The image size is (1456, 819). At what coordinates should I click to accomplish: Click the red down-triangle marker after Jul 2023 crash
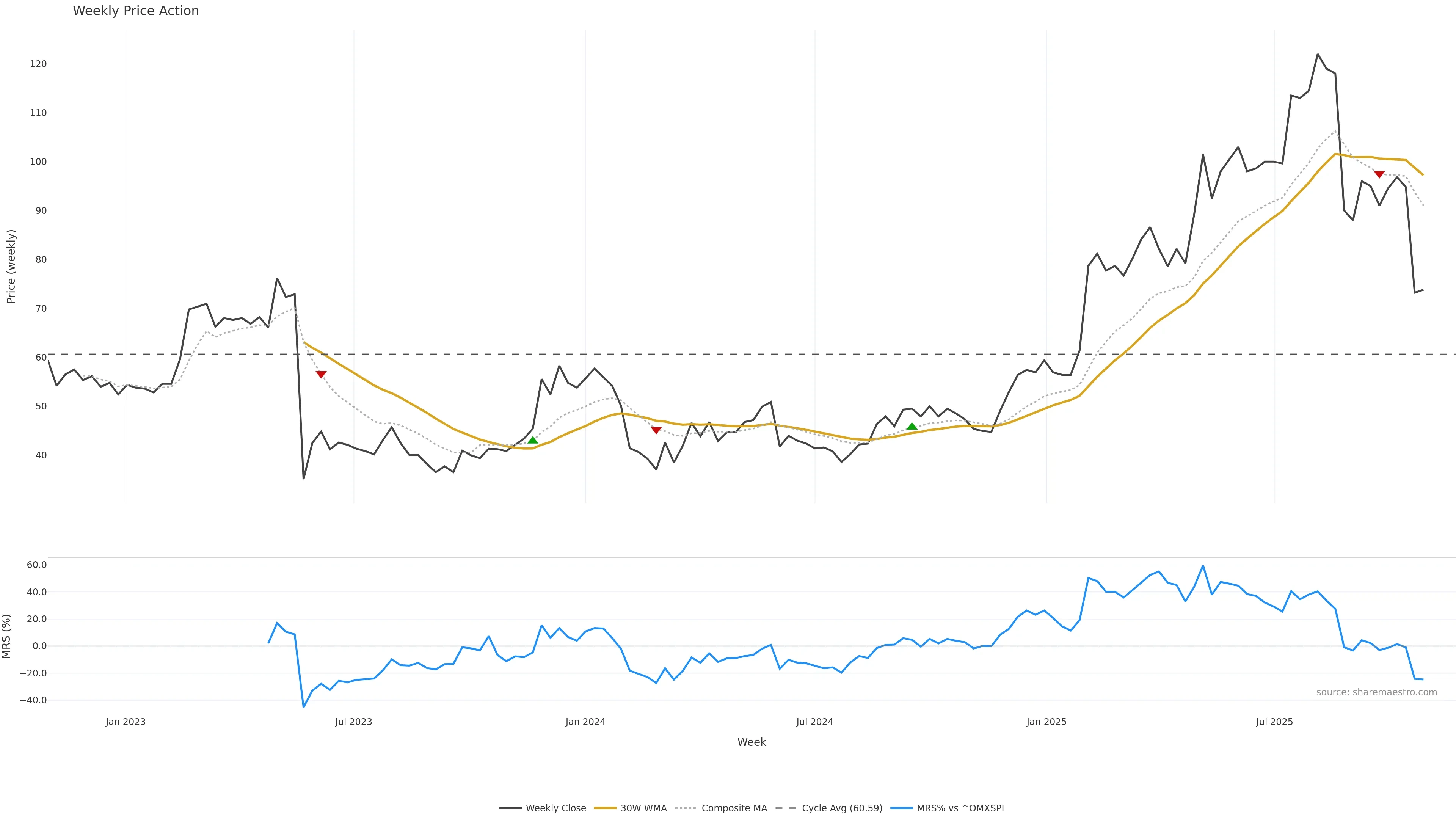(x=321, y=374)
